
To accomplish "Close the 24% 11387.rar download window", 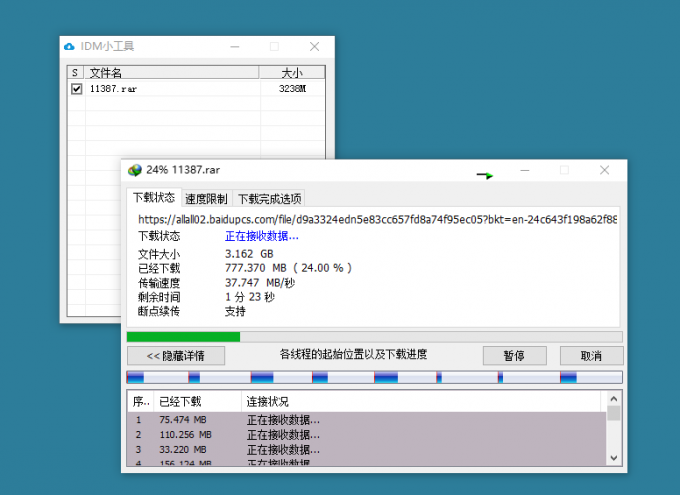I will (605, 170).
